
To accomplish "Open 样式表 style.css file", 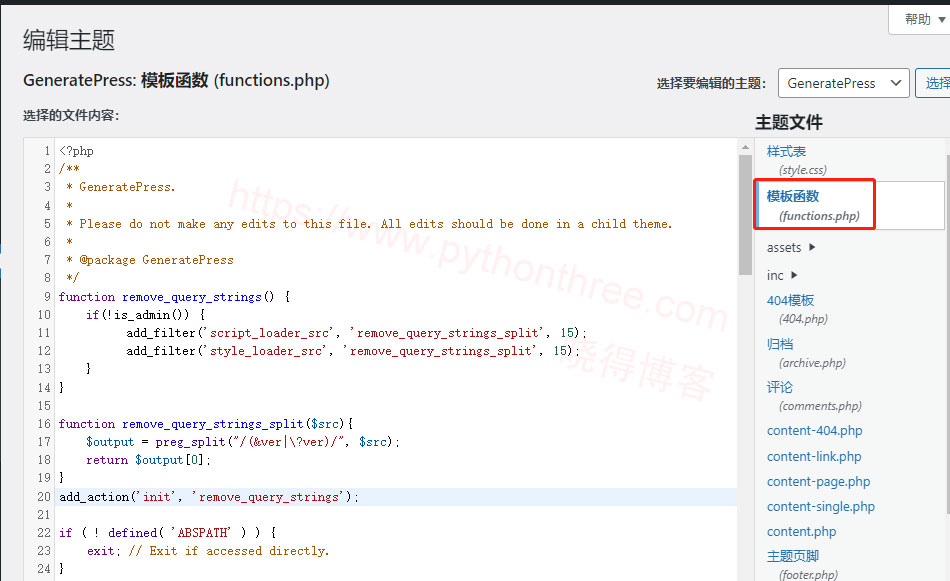I will 786,151.
